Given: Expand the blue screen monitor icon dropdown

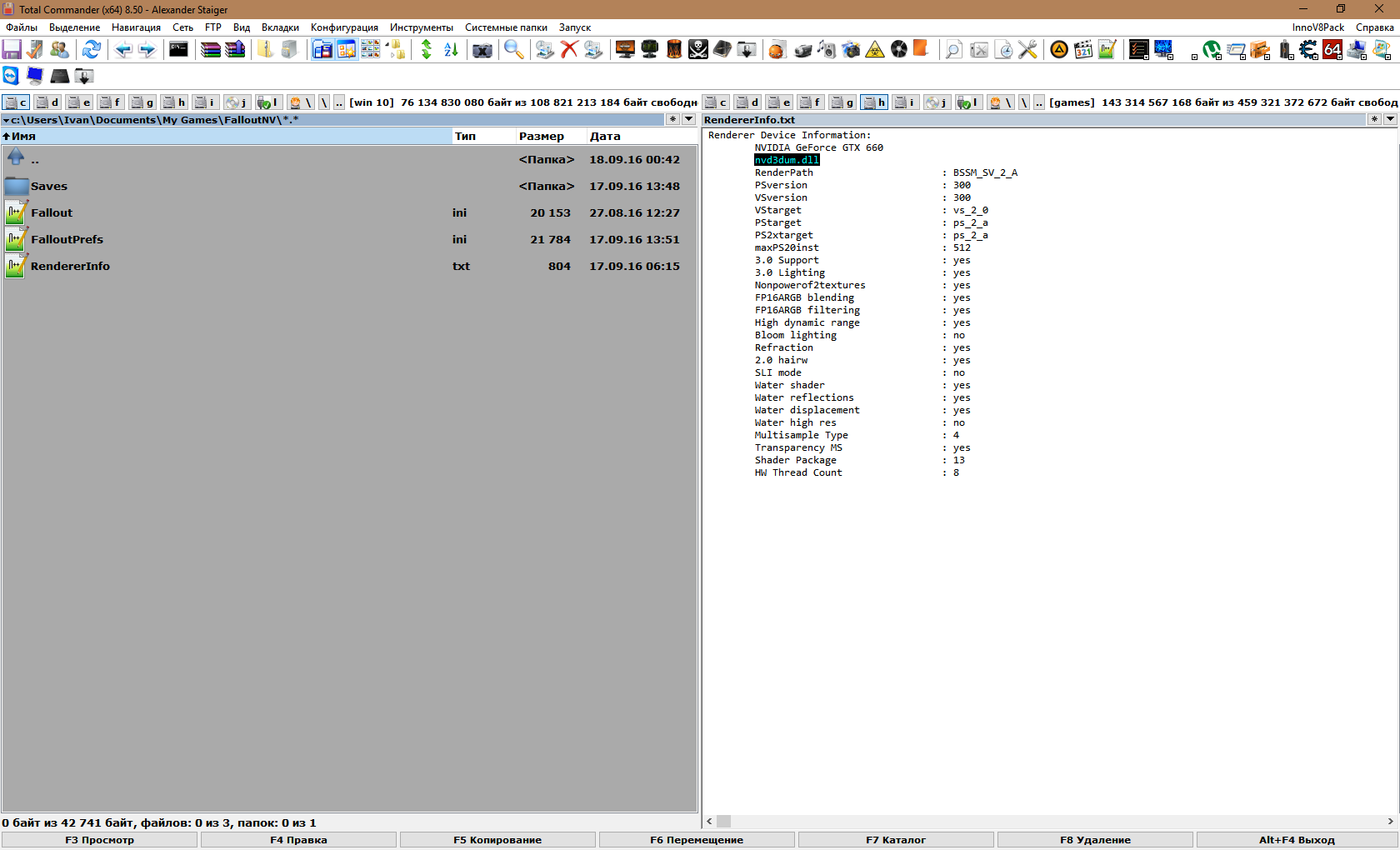Looking at the screenshot, I should pos(1170,57).
